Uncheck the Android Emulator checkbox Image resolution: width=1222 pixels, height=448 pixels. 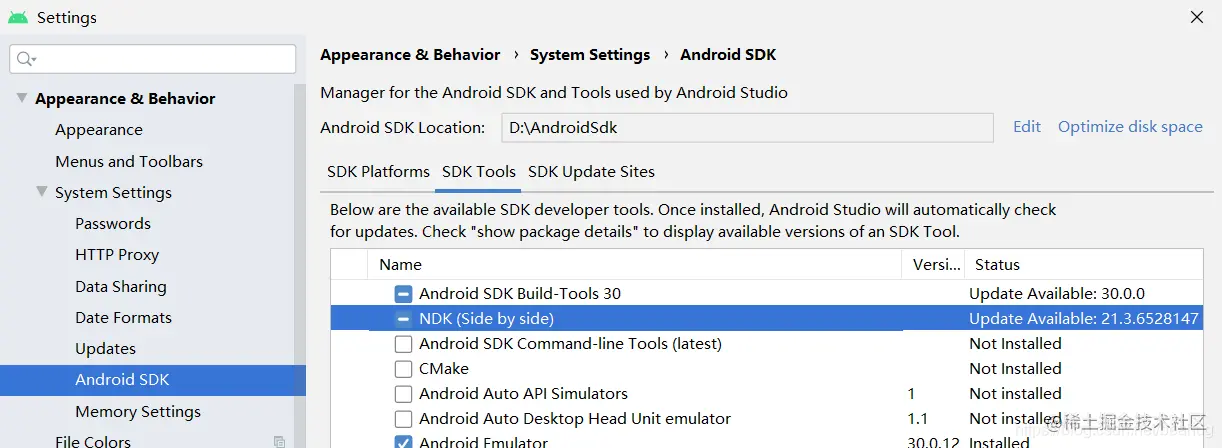coord(403,442)
